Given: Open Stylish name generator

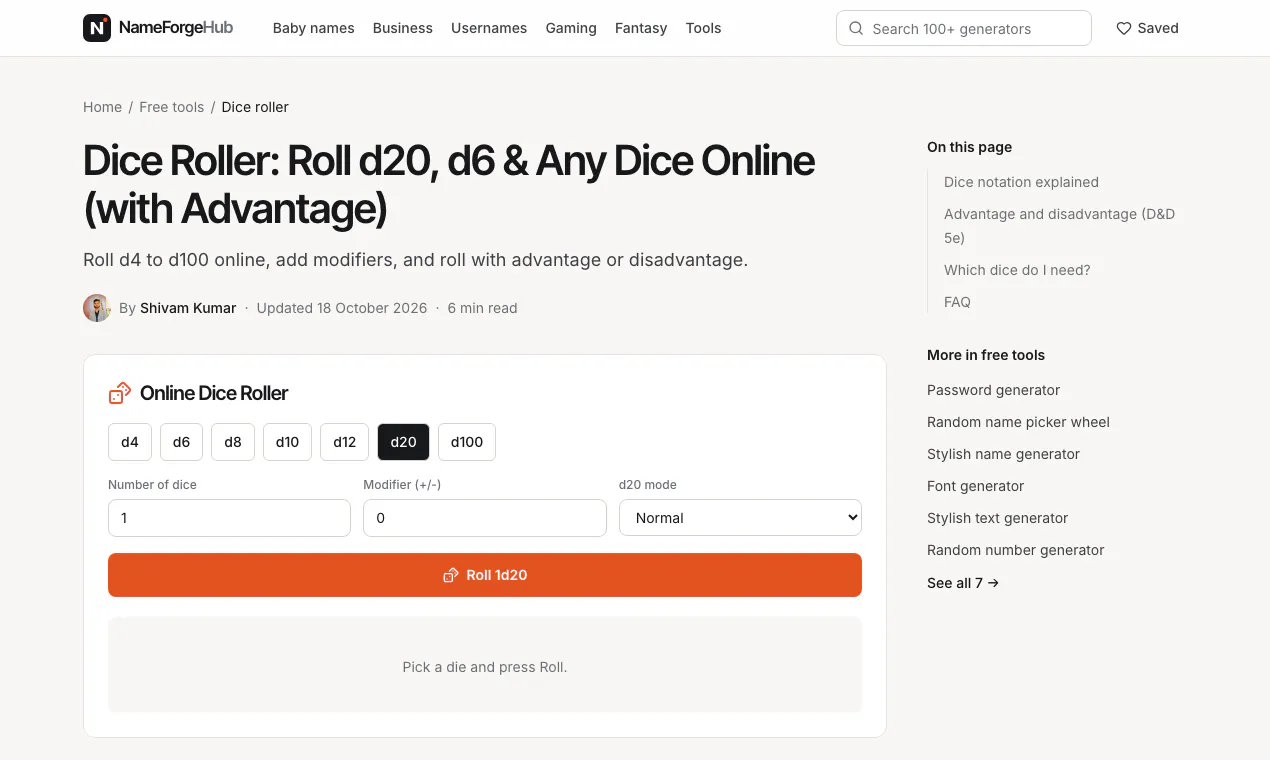Looking at the screenshot, I should (x=1003, y=454).
